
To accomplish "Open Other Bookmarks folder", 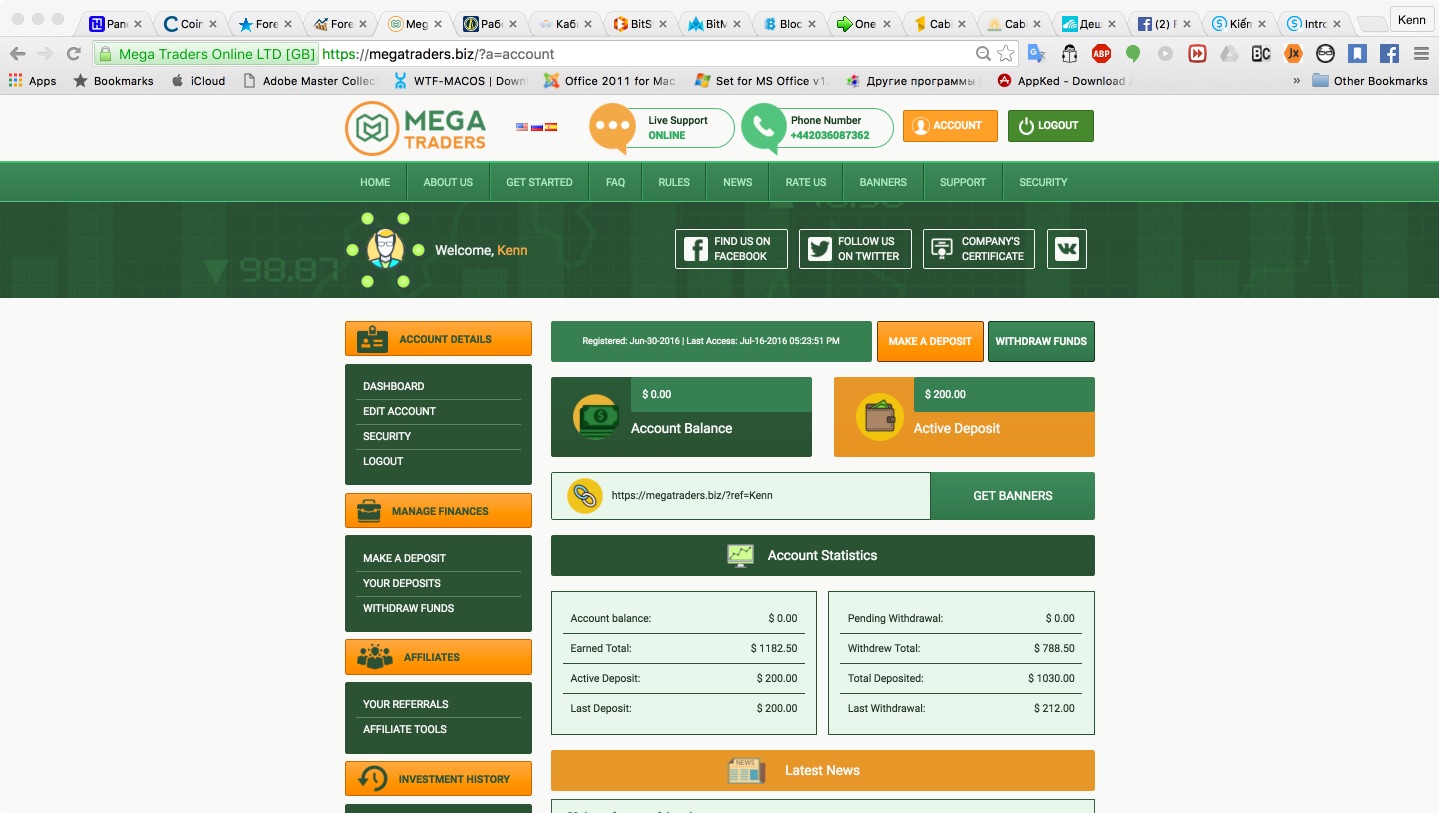I will pyautogui.click(x=1370, y=81).
